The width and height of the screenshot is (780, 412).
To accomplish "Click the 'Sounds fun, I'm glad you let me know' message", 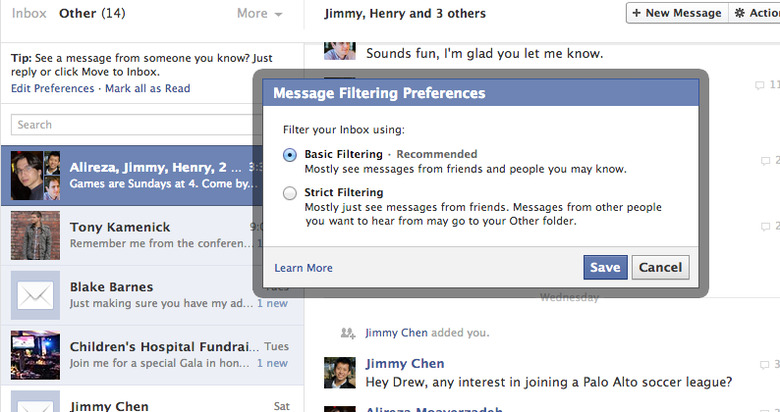I will tap(485, 53).
